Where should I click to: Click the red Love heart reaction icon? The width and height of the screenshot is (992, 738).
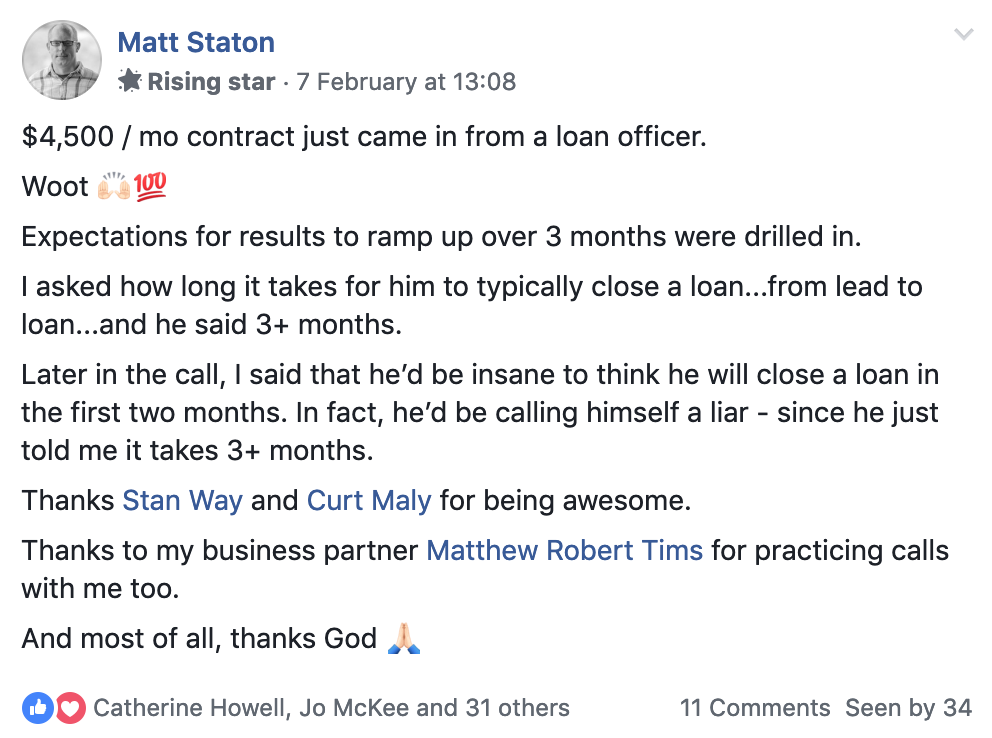click(70, 708)
